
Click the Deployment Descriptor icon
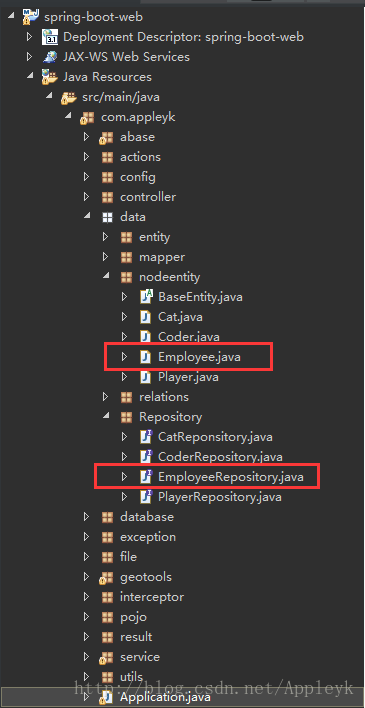pos(49,37)
